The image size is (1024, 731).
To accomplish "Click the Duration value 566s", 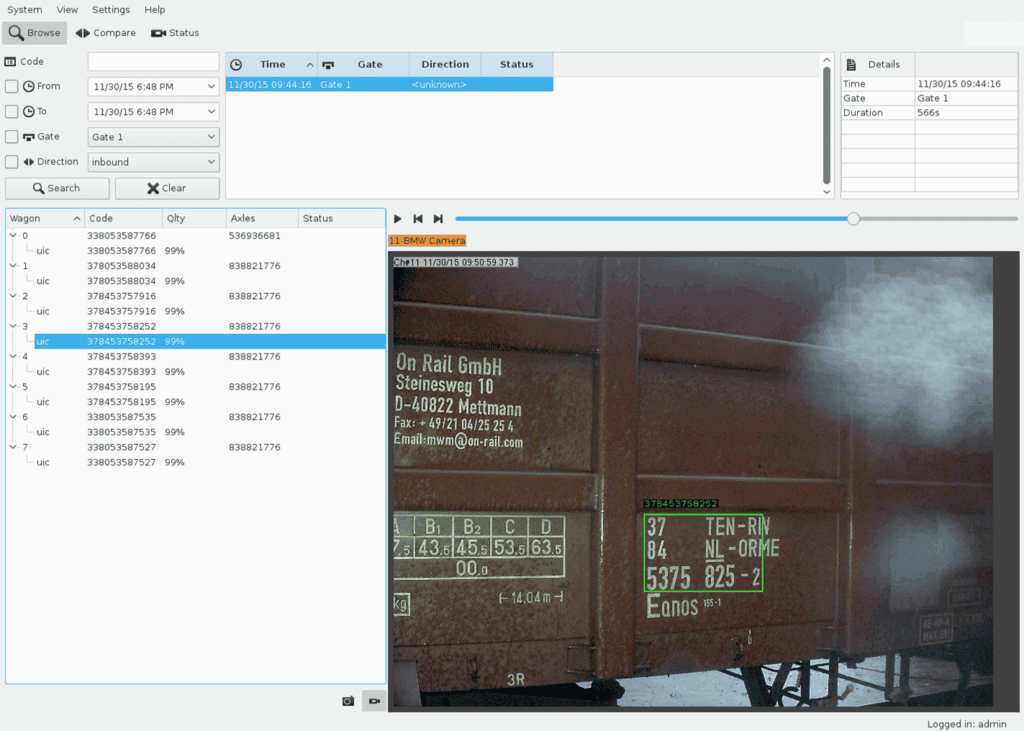I will pos(928,112).
